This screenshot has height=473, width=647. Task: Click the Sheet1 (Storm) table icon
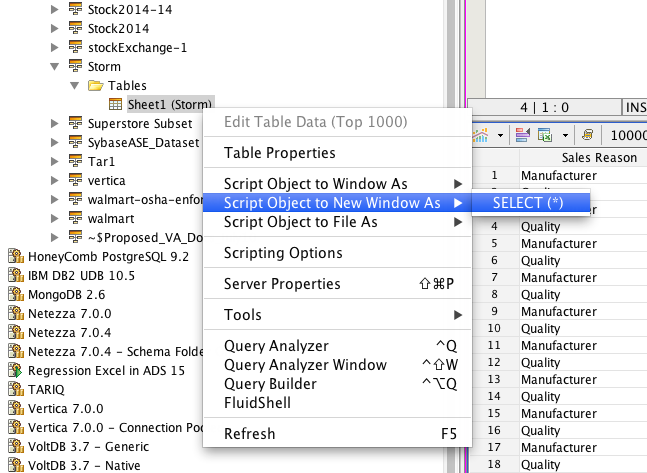116,104
